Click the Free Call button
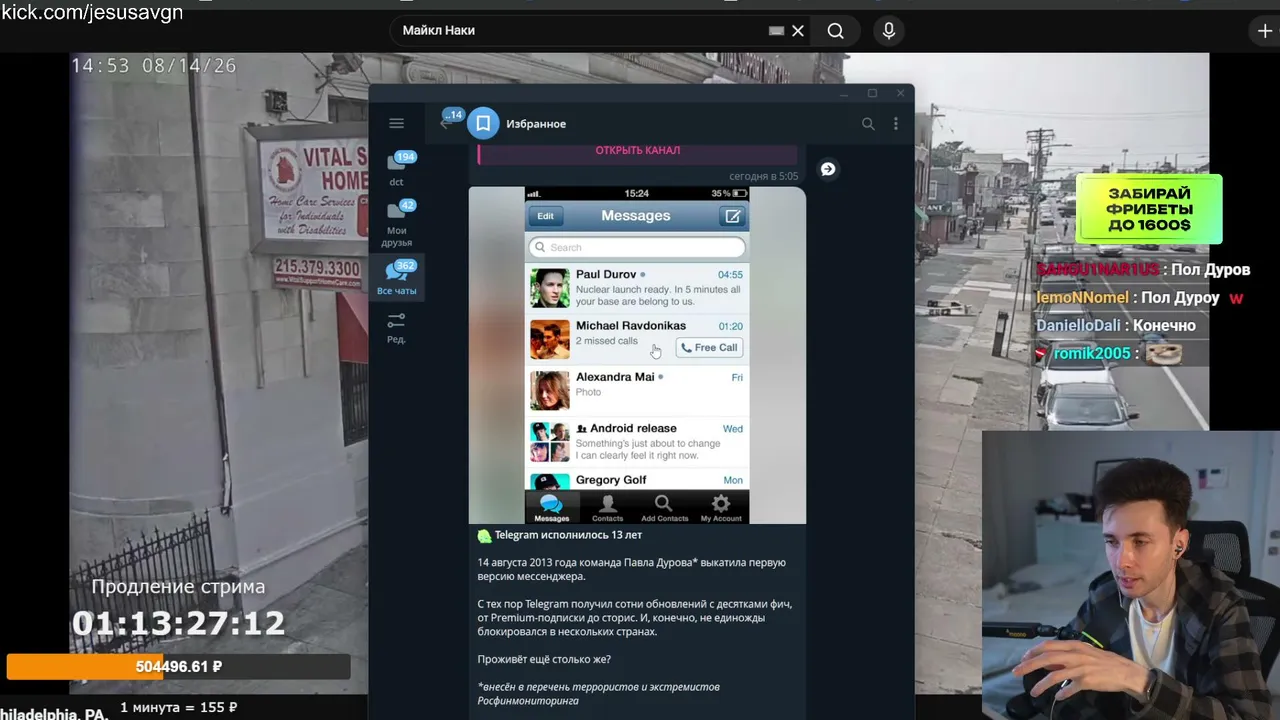Viewport: 1280px width, 720px height. (709, 348)
